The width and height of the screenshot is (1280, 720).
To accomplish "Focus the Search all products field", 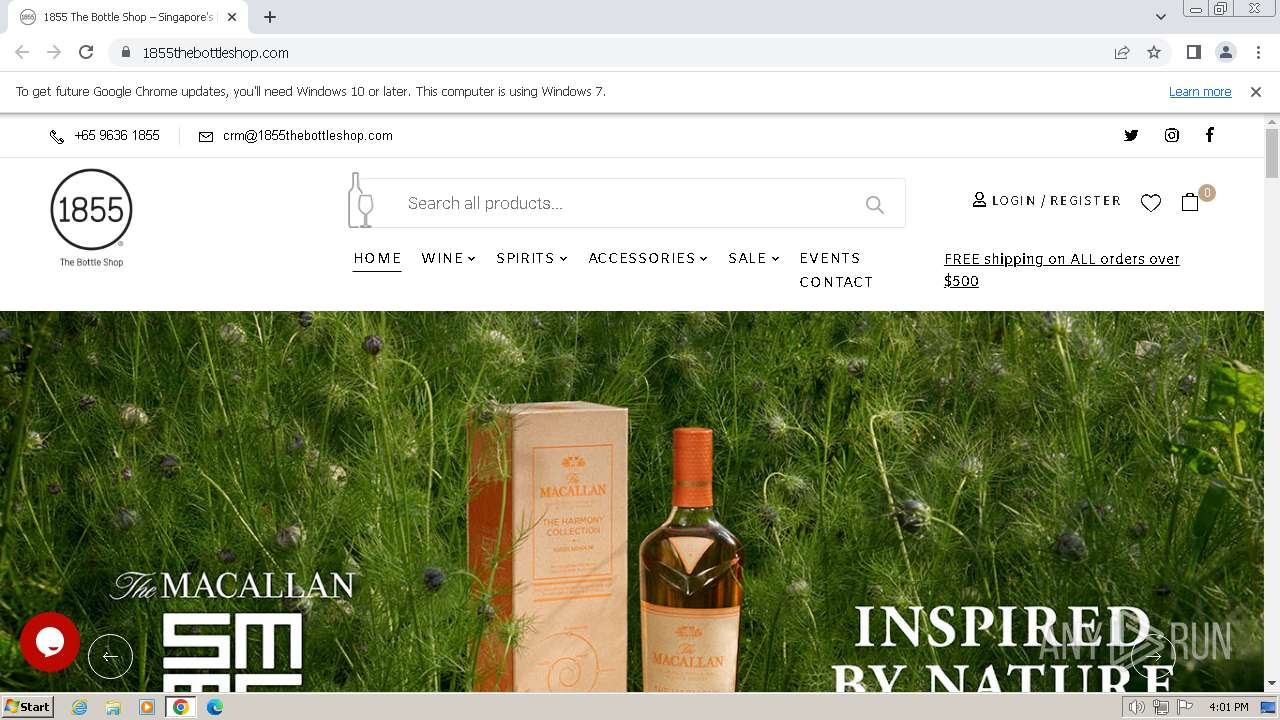I will (625, 203).
